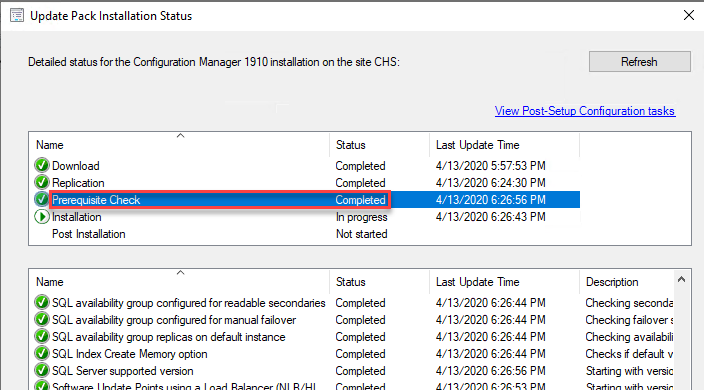Refresh the installation status

tap(639, 61)
